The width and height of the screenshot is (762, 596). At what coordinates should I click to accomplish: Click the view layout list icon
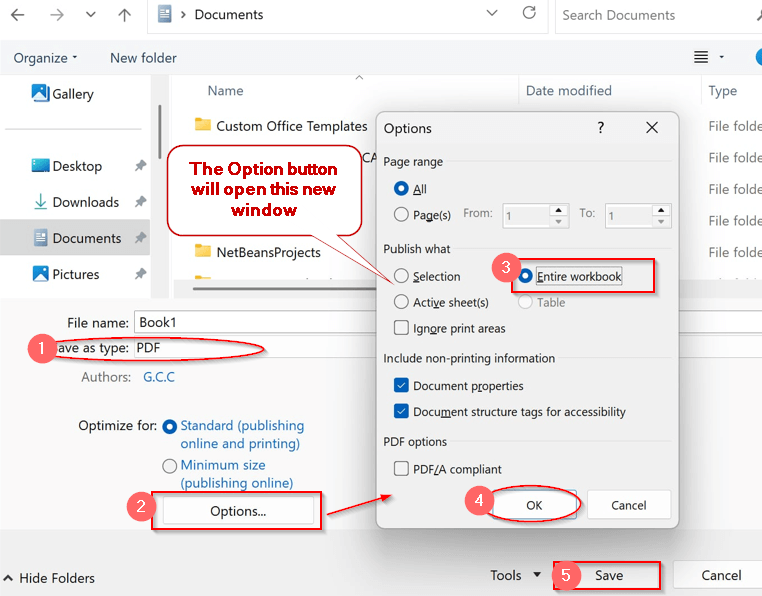(701, 57)
